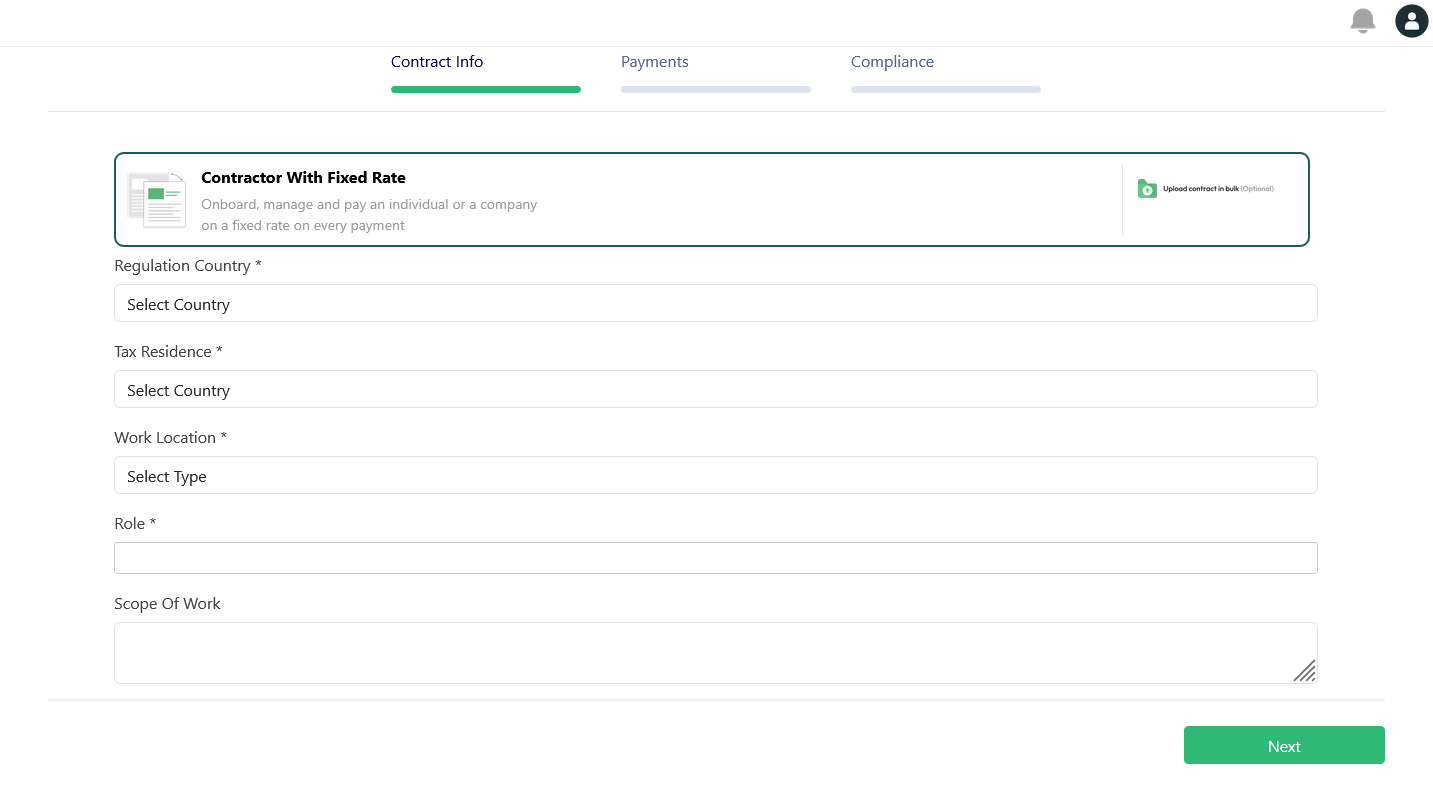The width and height of the screenshot is (1433, 812).
Task: Click the progress bar under Compliance
Action: tap(946, 89)
